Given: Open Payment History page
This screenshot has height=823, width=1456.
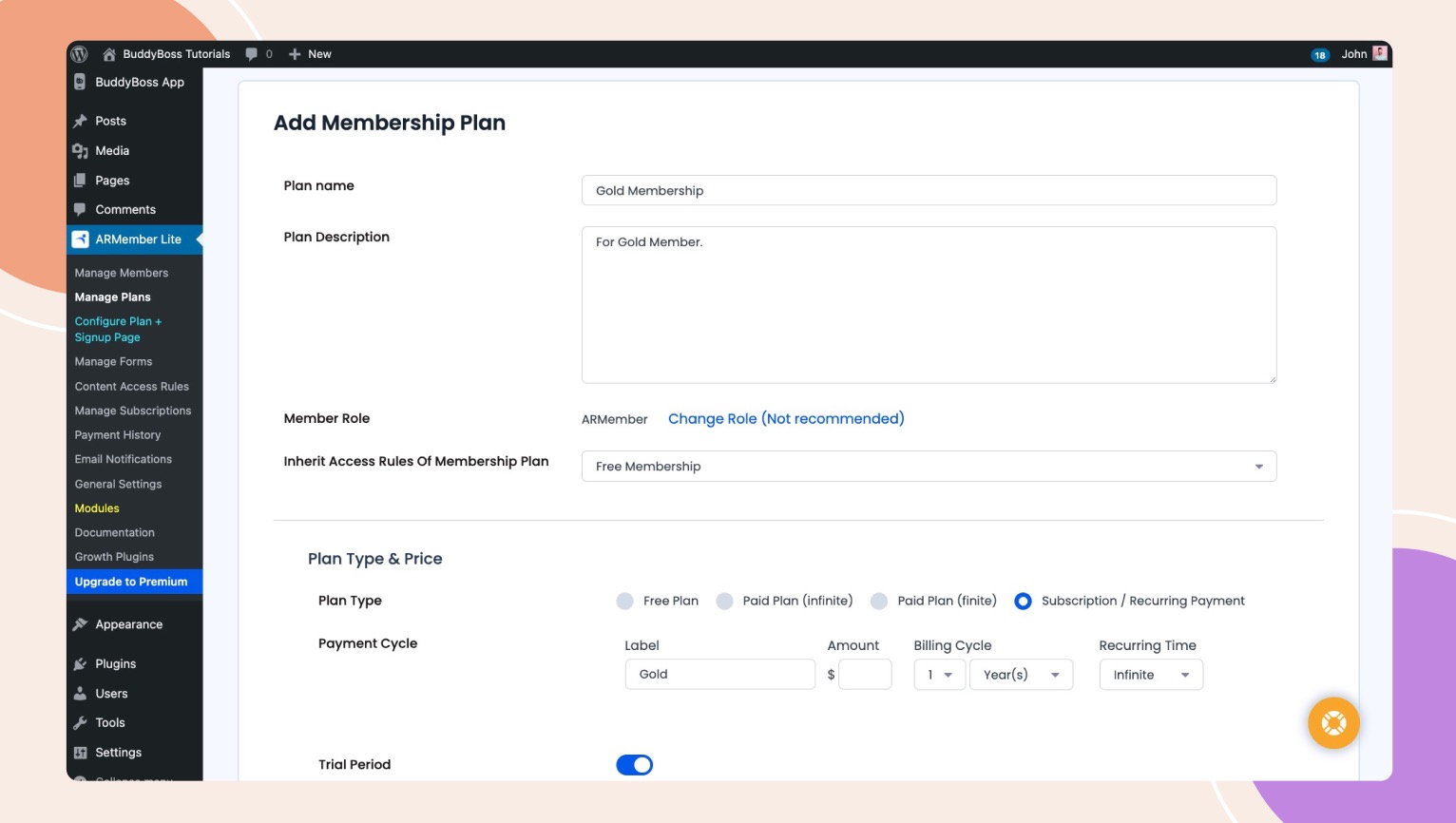Looking at the screenshot, I should click(118, 435).
